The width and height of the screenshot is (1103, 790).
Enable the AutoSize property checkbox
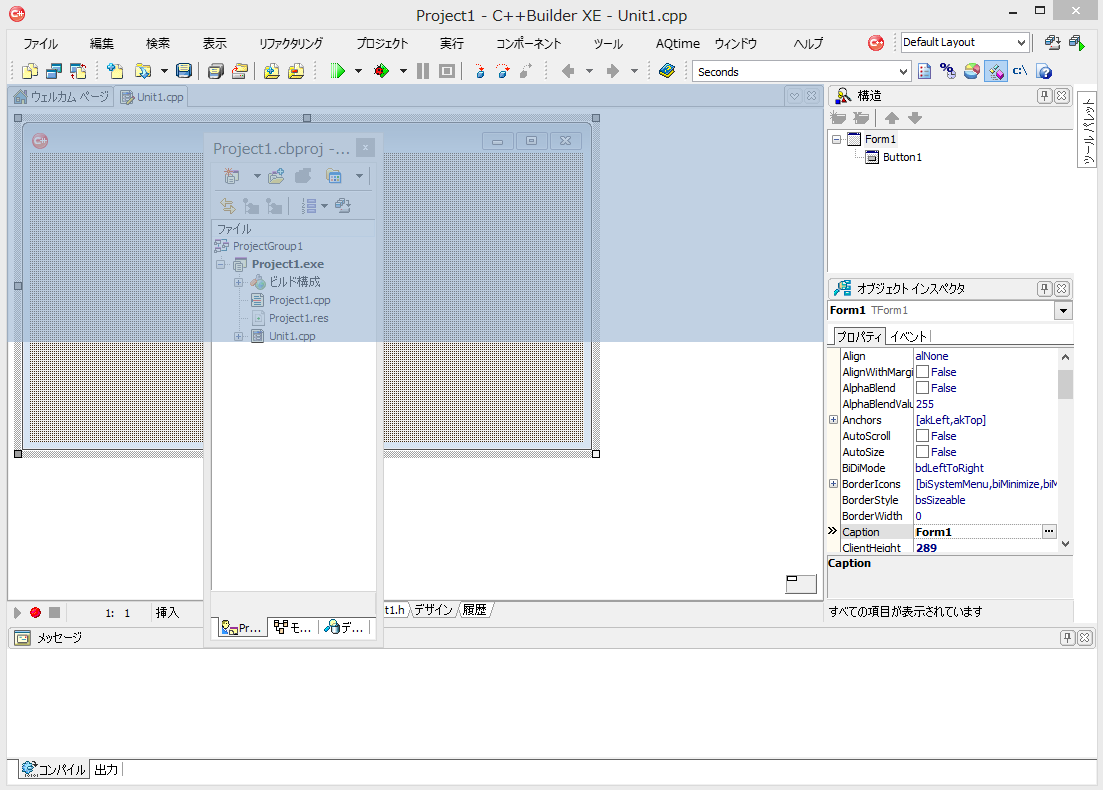pos(922,452)
